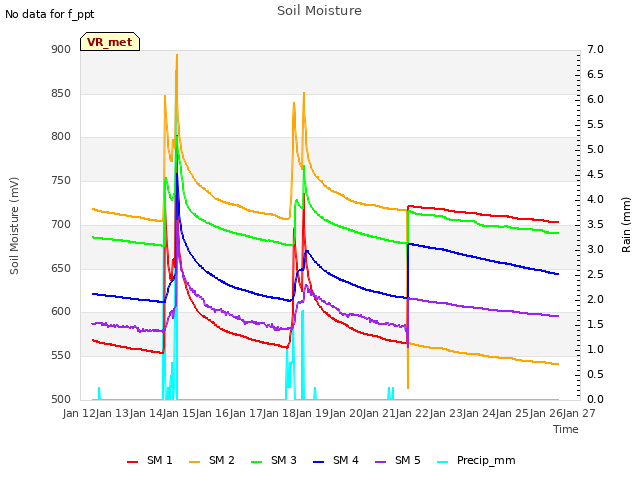Click the Jan 16 date tick label
The height and width of the screenshot is (480, 640).
tap(213, 414)
